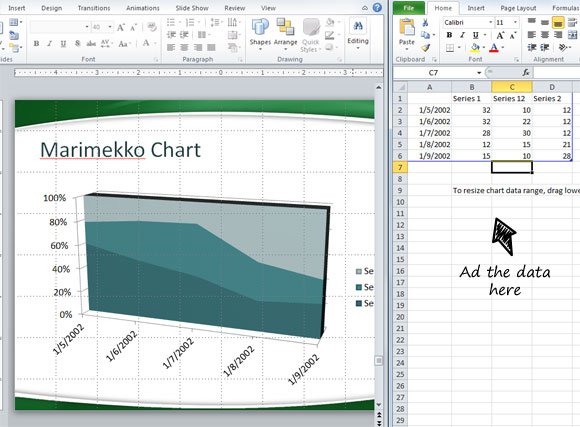
Task: Toggle Italic in Excel Font group
Action: (462, 35)
